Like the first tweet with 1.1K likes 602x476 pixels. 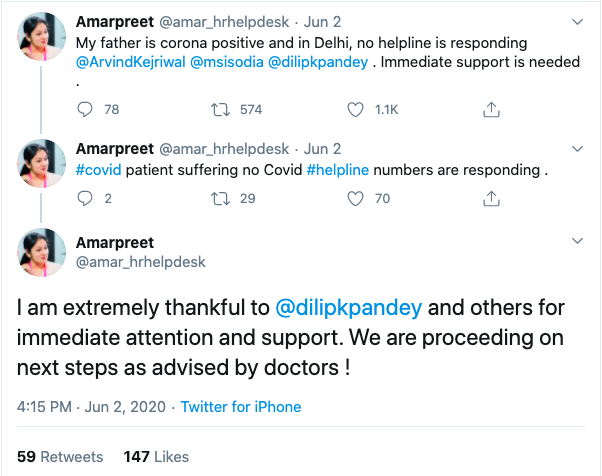[x=357, y=109]
